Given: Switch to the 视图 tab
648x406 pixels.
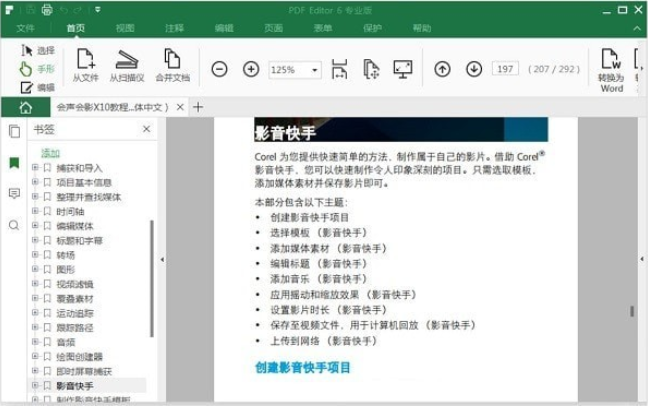Looking at the screenshot, I should tap(125, 28).
